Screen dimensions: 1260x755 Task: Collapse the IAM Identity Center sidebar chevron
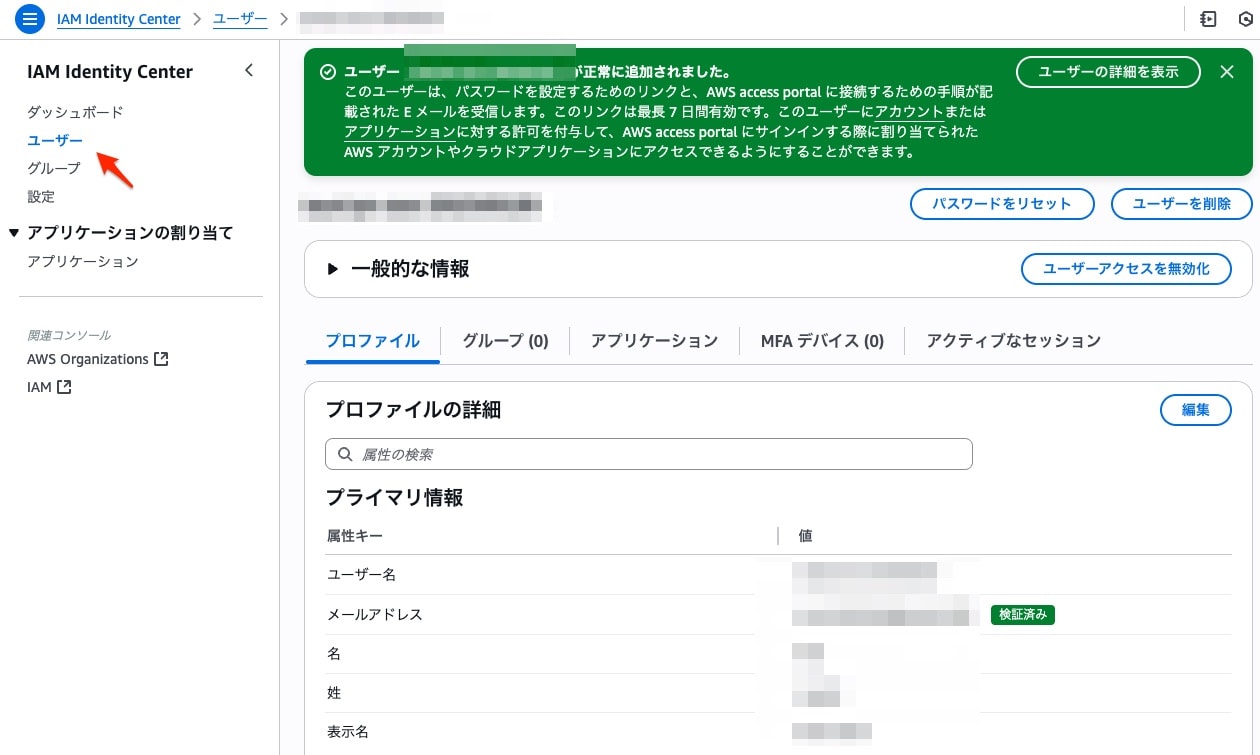tap(249, 70)
